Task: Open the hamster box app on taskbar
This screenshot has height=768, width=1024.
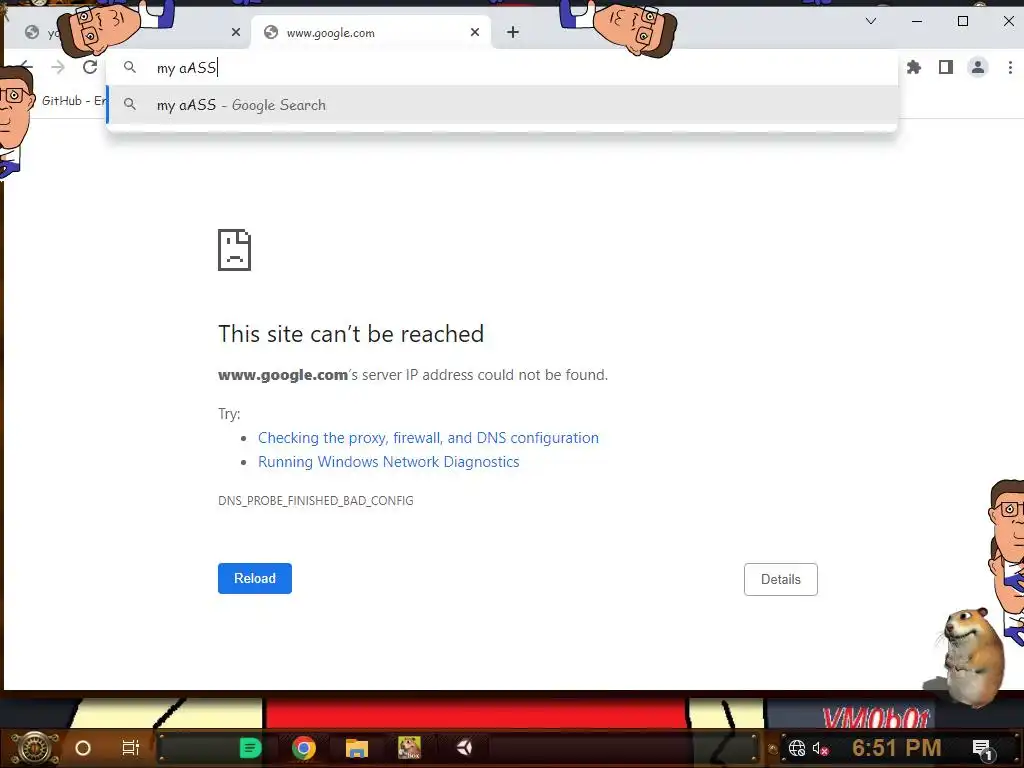Action: coord(409,748)
